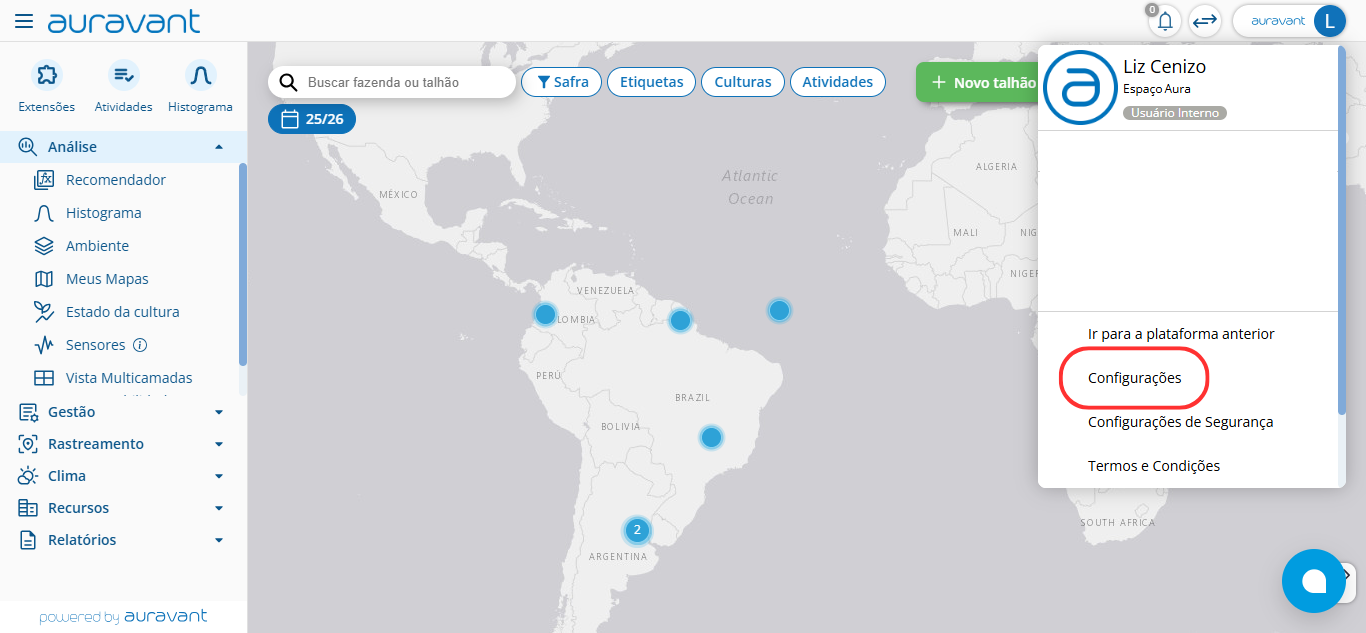Click the switch arrows icon in header
The width and height of the screenshot is (1366, 633).
[x=1205, y=21]
